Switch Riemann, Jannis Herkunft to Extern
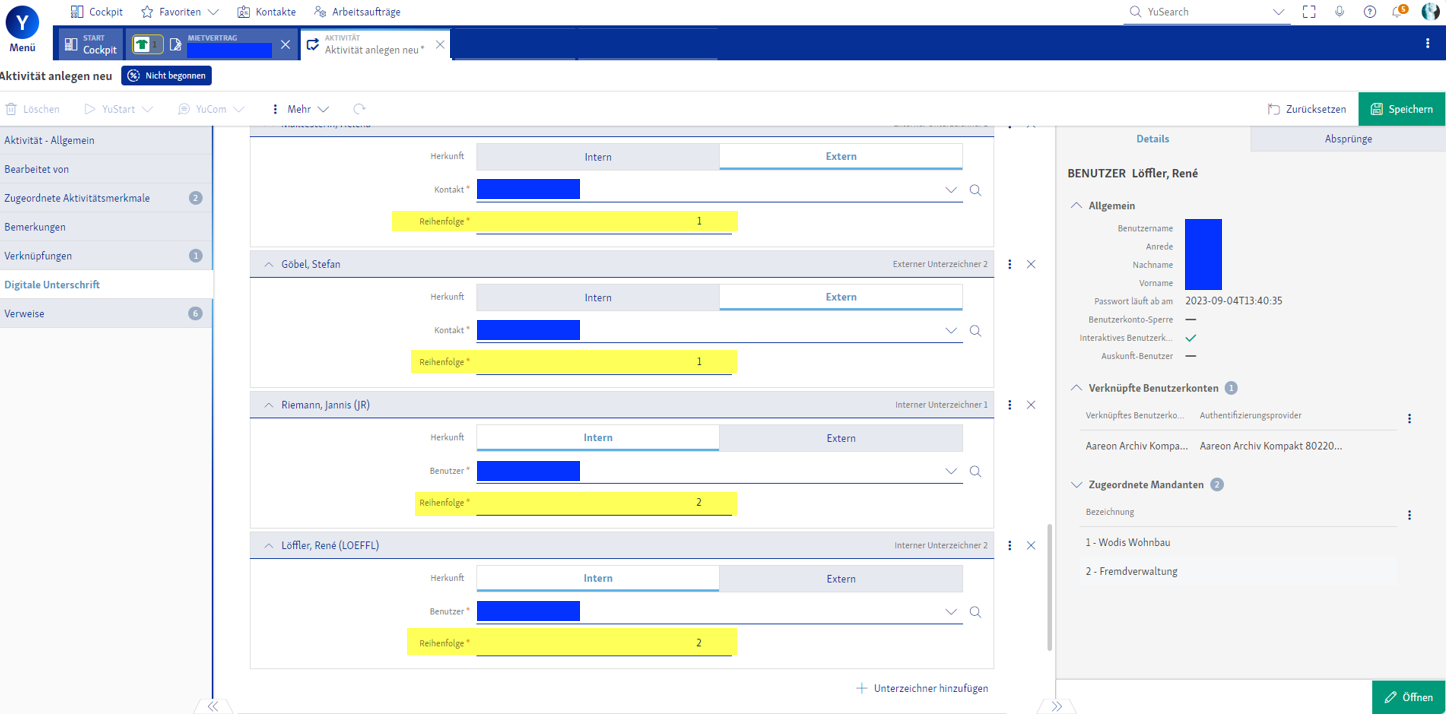The width and height of the screenshot is (1449, 723). [x=840, y=438]
